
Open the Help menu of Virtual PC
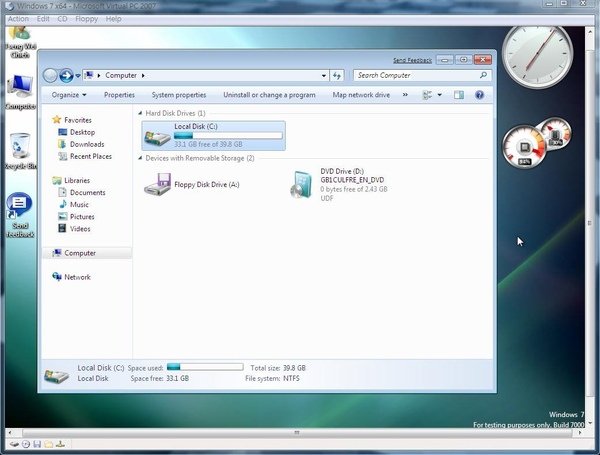pyautogui.click(x=113, y=19)
